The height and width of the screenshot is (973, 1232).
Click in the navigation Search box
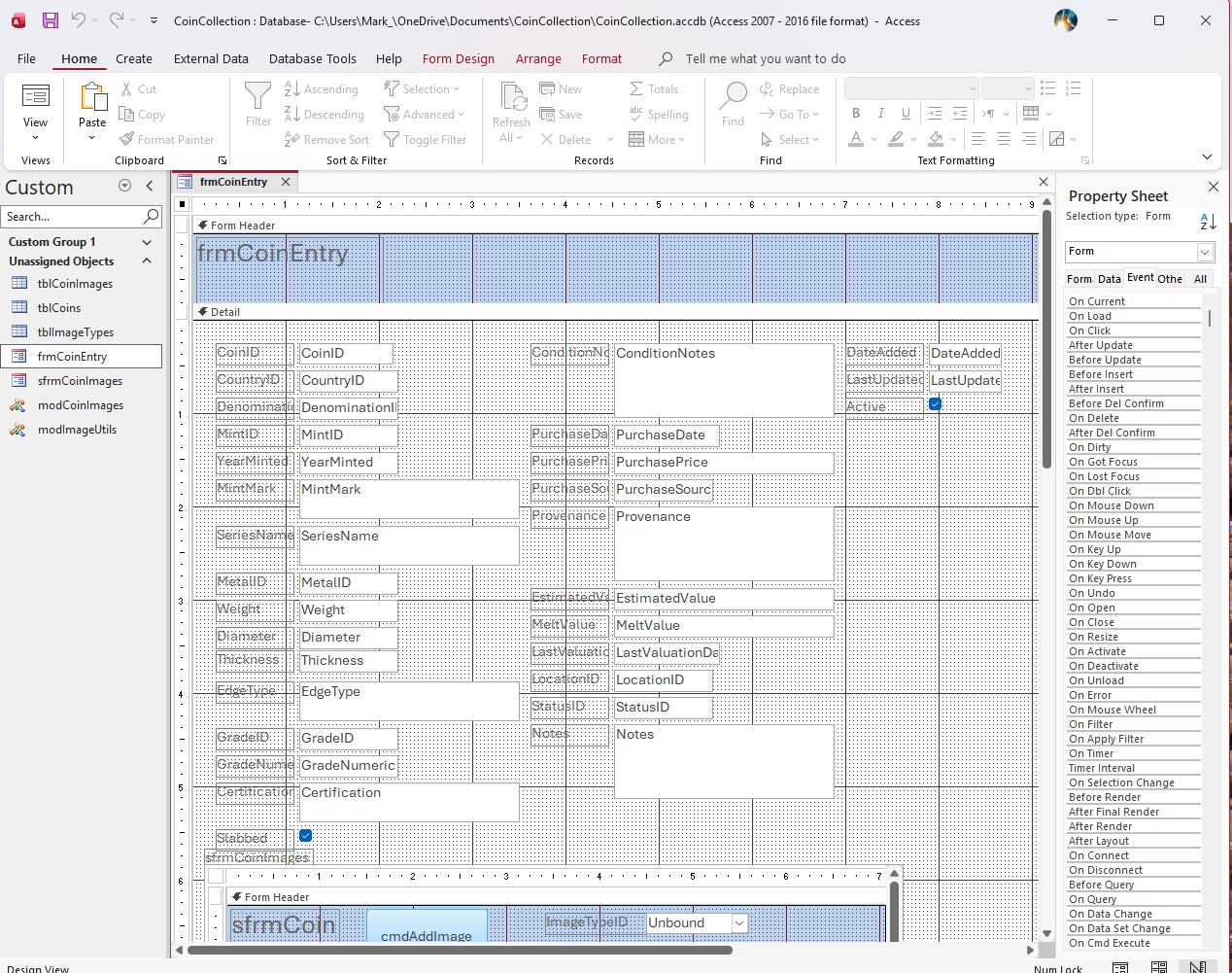[72, 216]
